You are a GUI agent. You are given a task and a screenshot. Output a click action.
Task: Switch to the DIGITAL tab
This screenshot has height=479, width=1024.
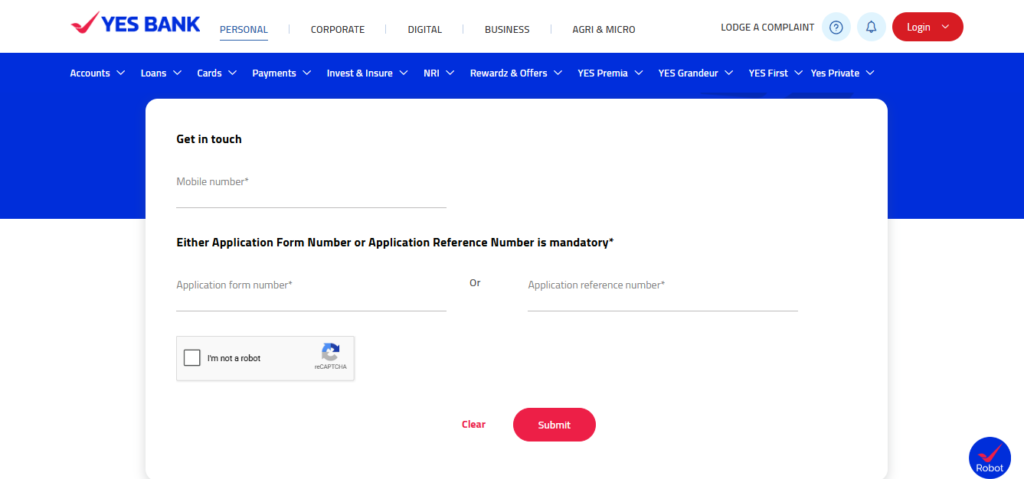click(x=424, y=29)
